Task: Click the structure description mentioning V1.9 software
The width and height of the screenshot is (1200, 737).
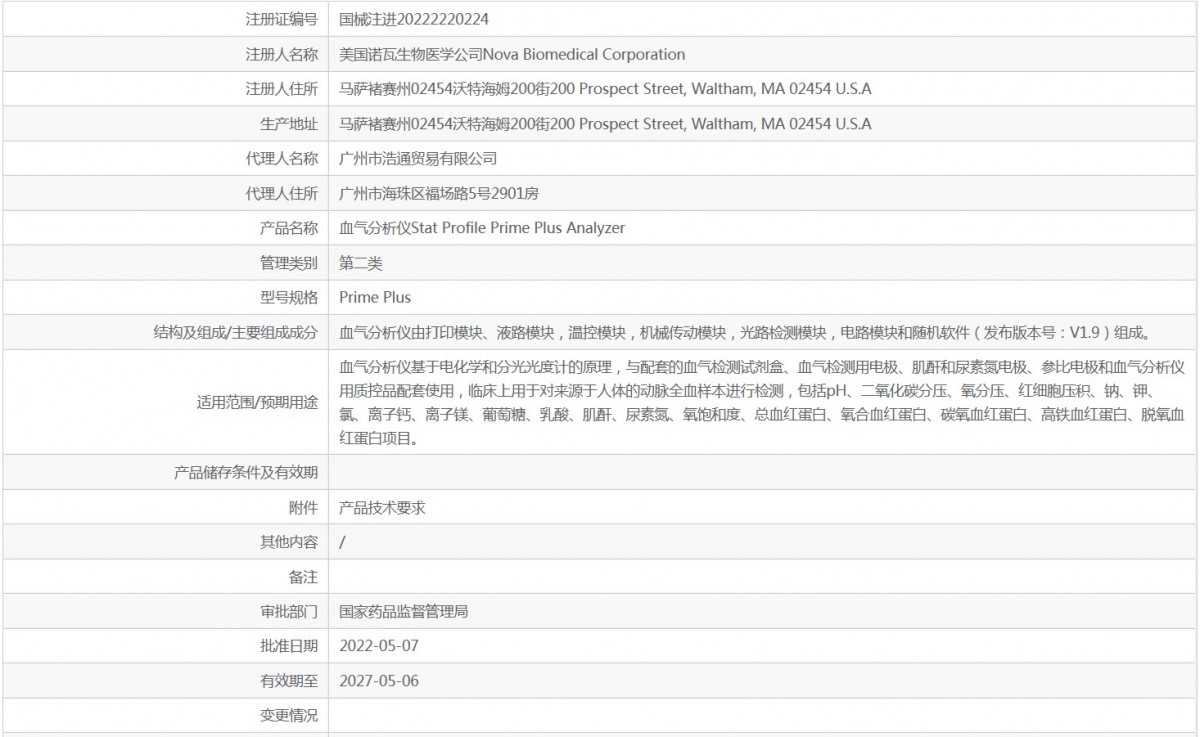Action: tap(745, 332)
